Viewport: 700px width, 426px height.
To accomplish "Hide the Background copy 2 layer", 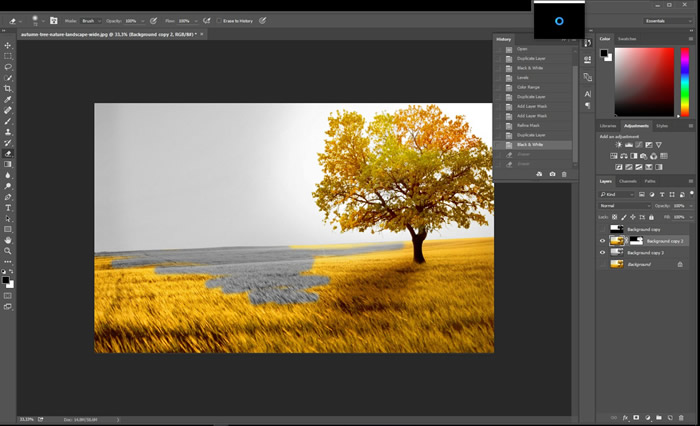I will click(603, 241).
